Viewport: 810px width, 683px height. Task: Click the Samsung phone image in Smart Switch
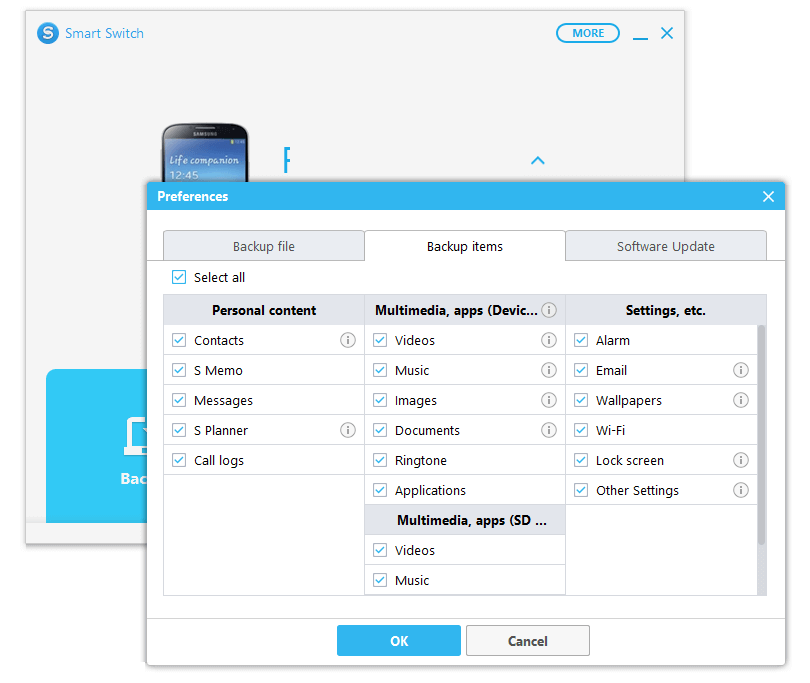(205, 152)
